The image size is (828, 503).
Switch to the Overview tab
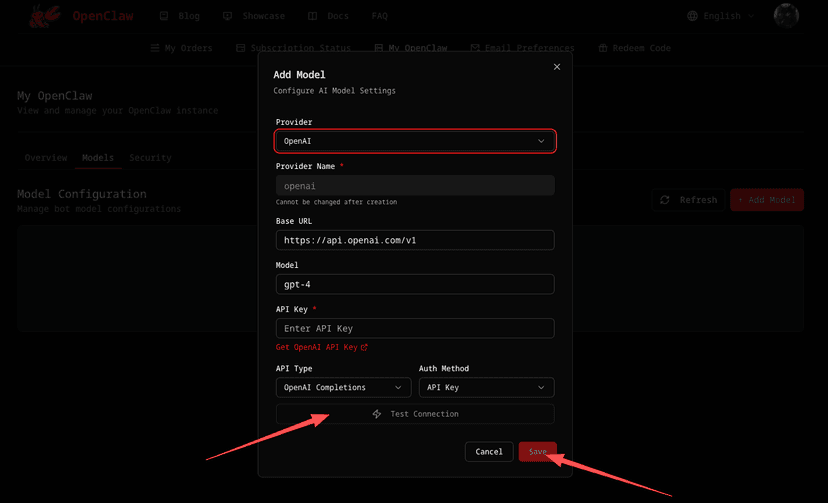(46, 157)
